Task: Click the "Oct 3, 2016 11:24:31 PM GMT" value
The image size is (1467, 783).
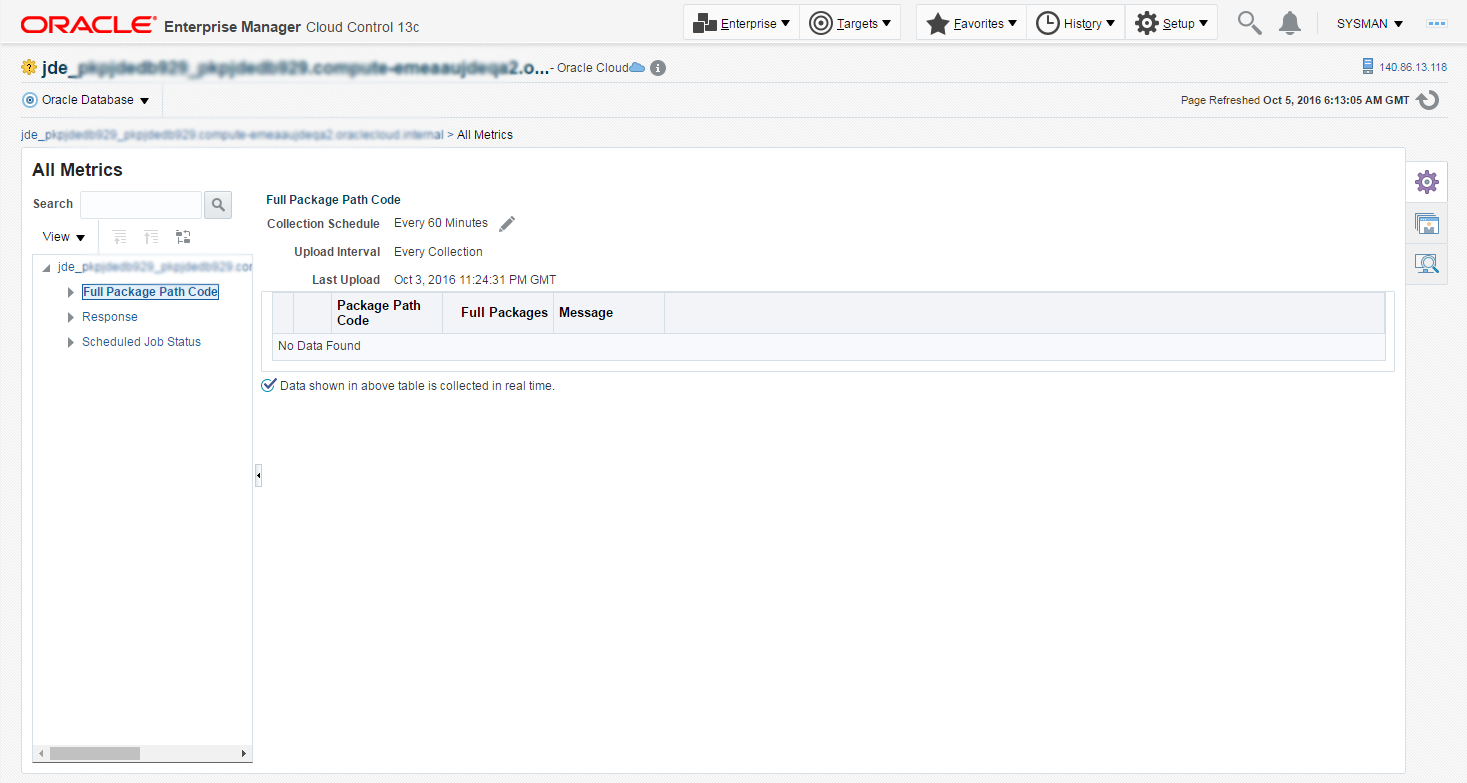Action: click(475, 280)
